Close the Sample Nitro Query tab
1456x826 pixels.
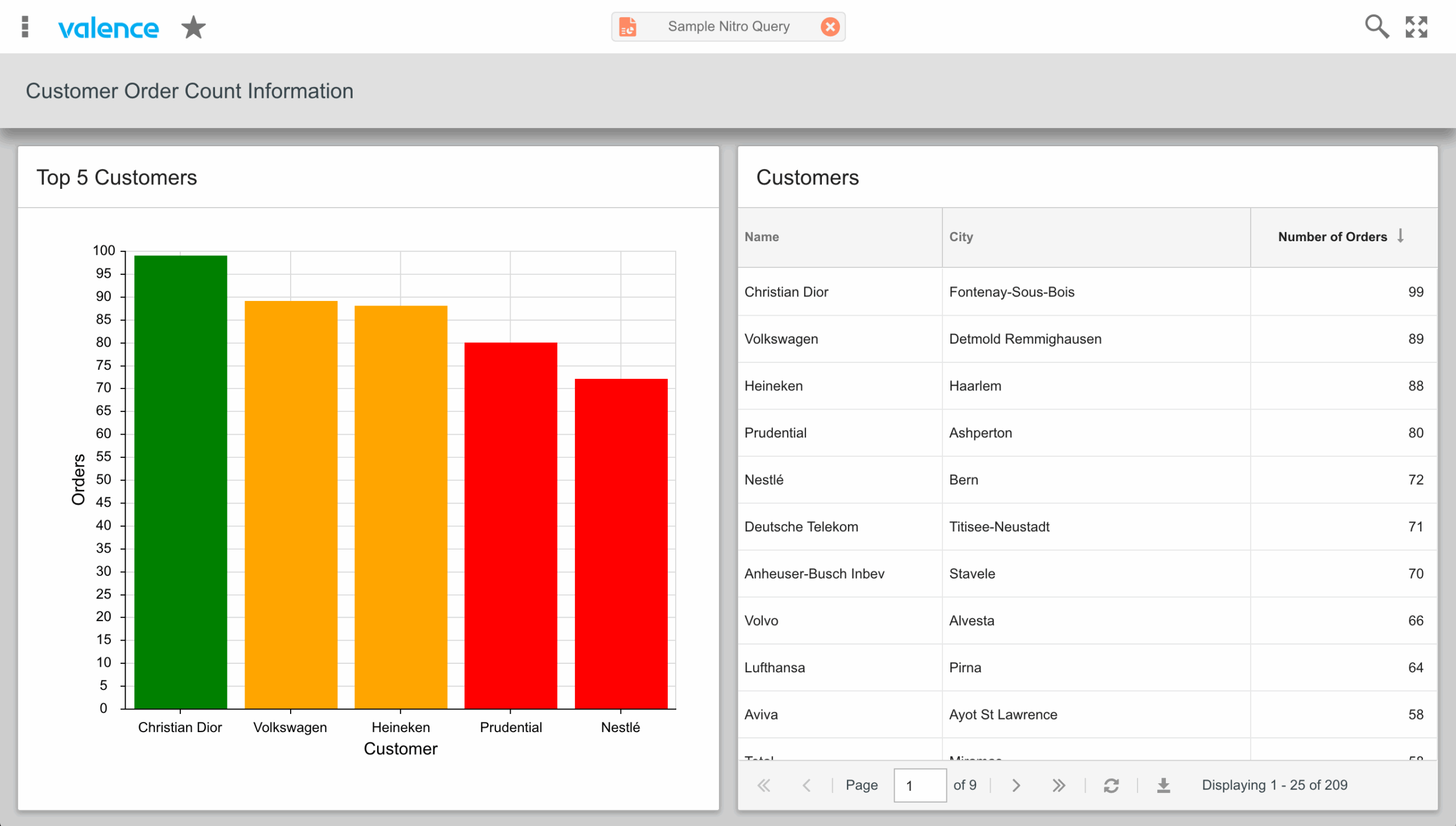click(x=830, y=27)
